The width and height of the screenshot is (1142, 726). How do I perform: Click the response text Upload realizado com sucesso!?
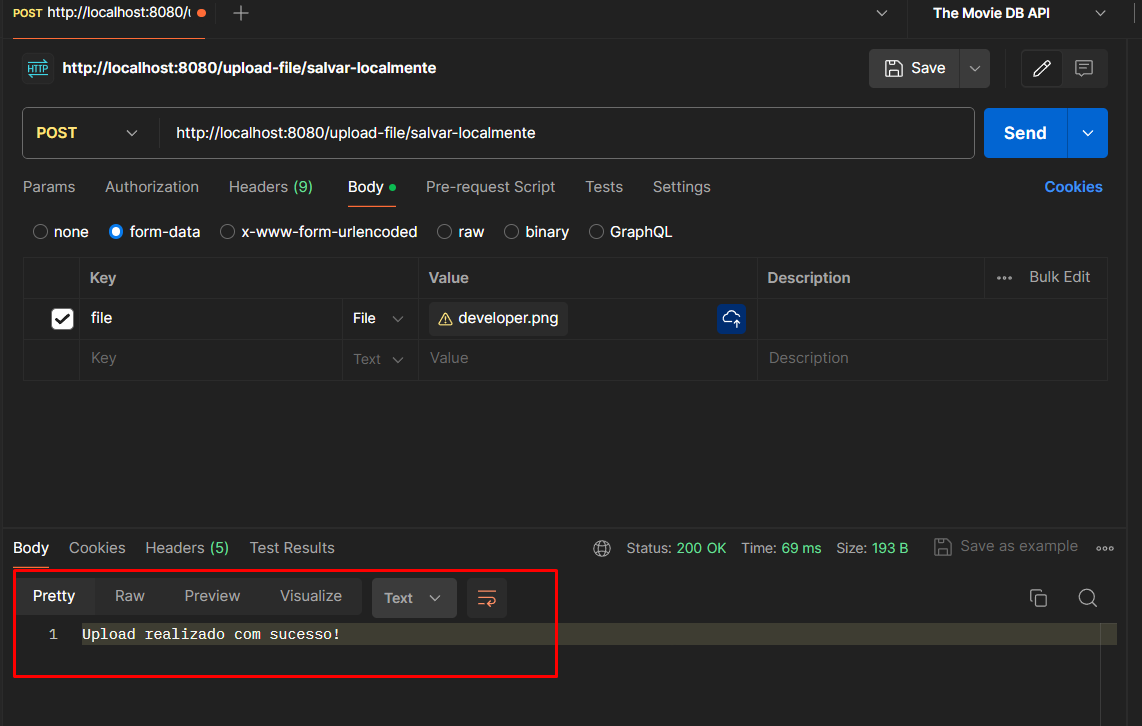point(211,635)
